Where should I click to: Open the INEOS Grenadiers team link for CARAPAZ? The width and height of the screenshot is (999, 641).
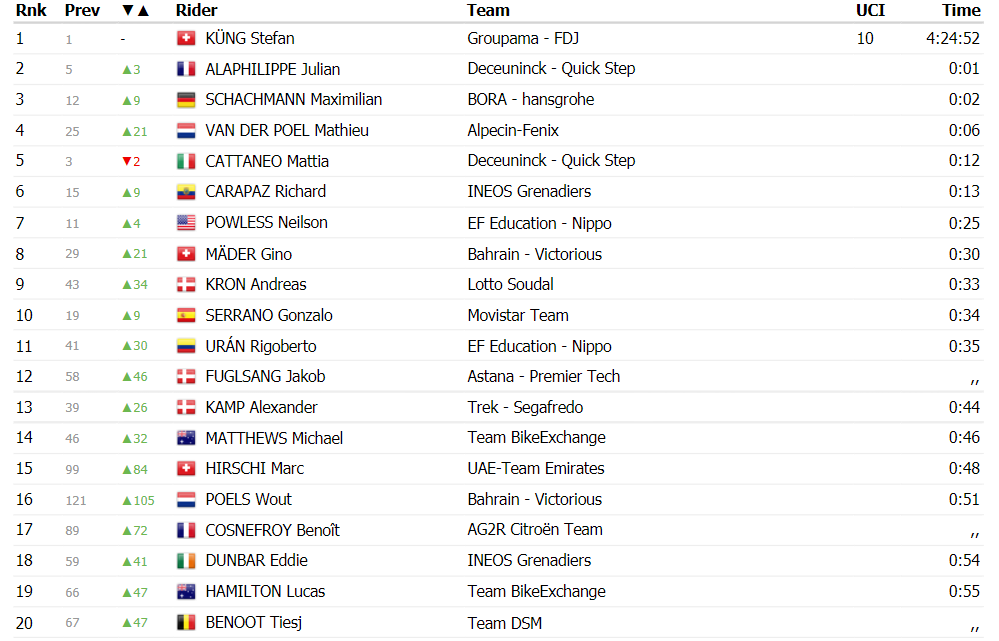pos(529,192)
